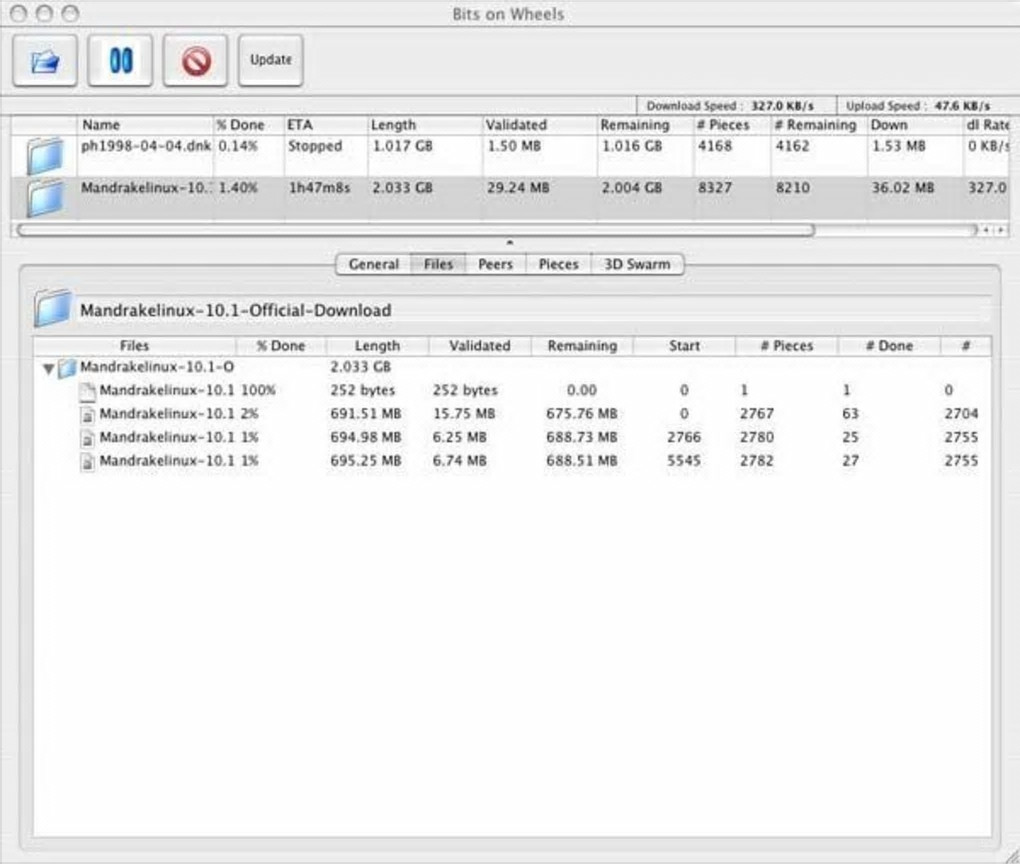
Task: Click the 2704 value in last column
Action: (961, 414)
